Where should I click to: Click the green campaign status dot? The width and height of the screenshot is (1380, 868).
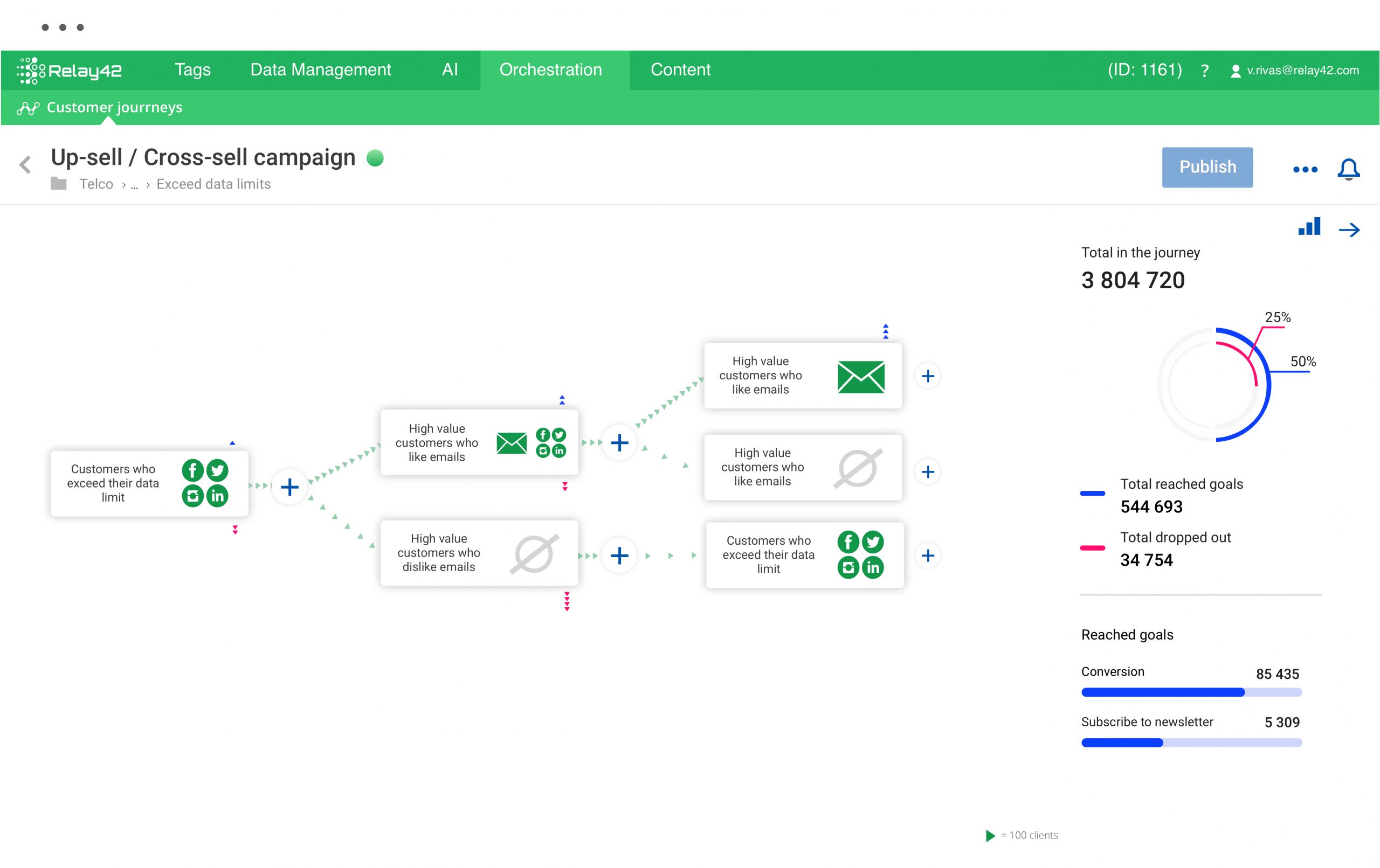(x=375, y=157)
